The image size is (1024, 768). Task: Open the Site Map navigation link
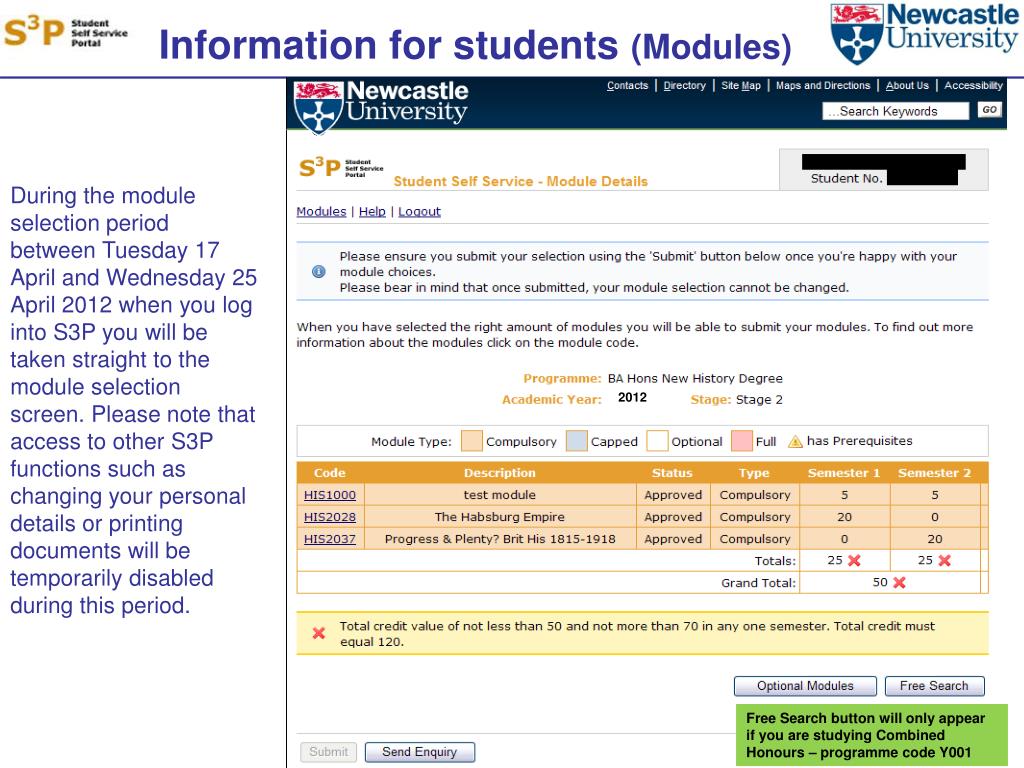pos(741,86)
